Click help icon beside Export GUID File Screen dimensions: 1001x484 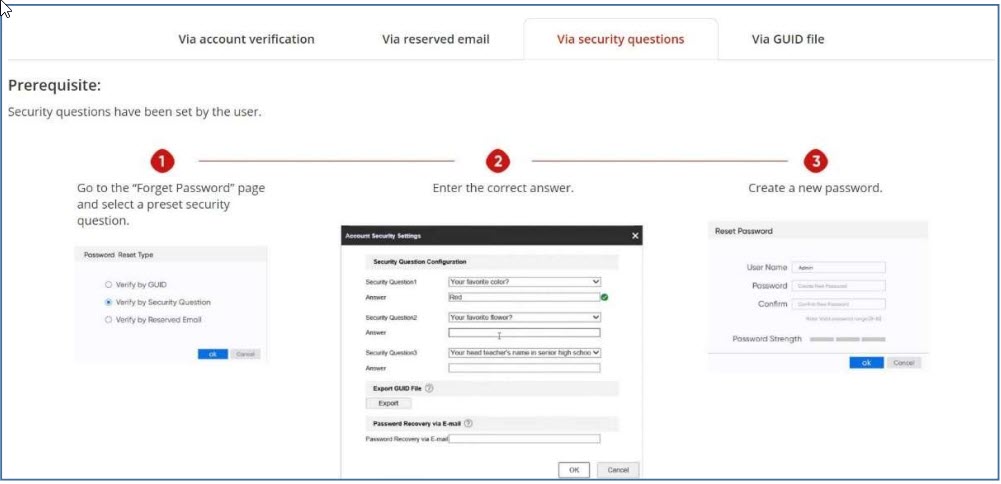(429, 388)
